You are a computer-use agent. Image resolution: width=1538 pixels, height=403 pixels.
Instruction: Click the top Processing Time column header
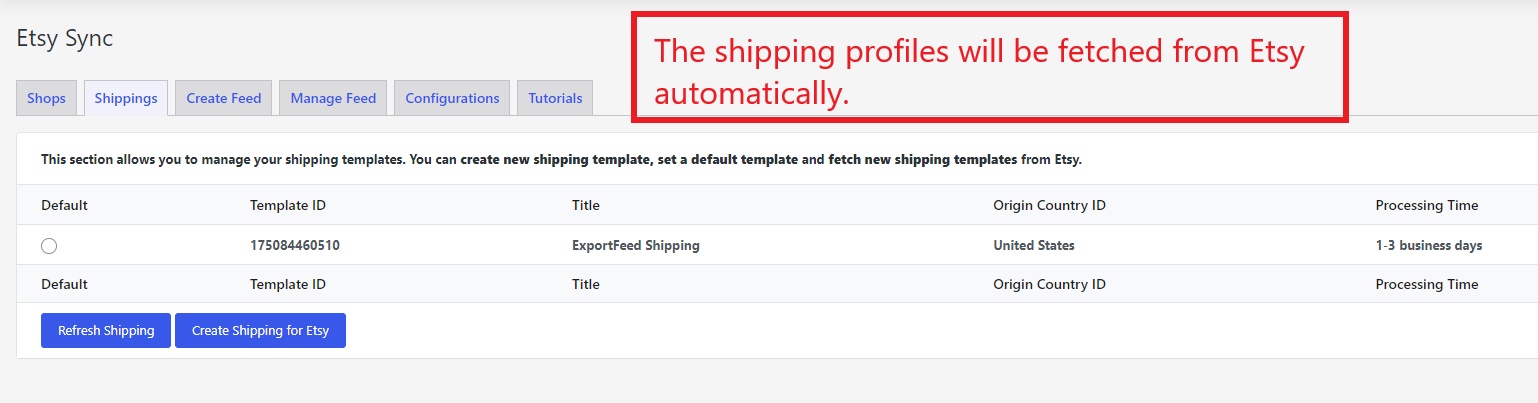1426,205
